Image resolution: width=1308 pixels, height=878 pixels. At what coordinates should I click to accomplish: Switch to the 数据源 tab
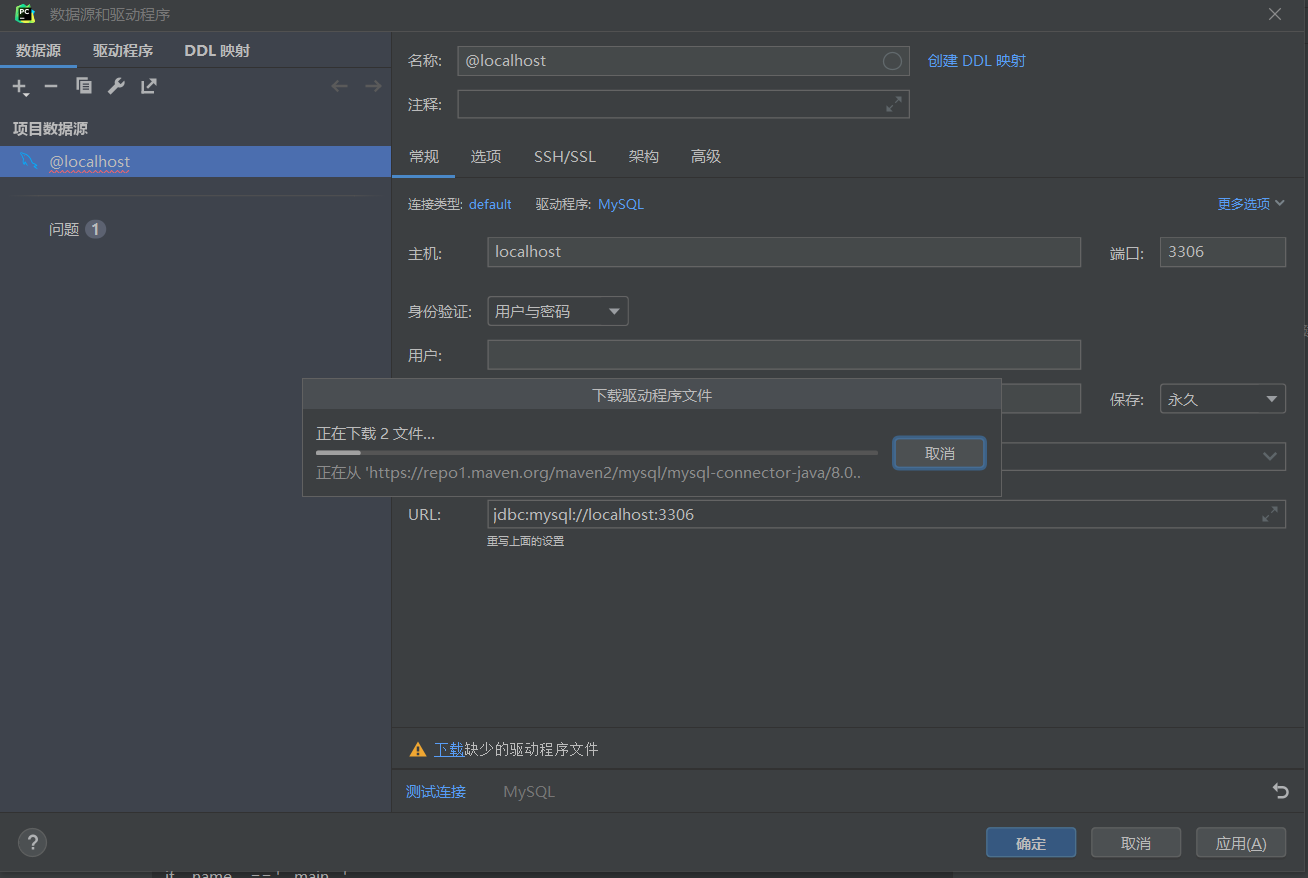pos(38,51)
